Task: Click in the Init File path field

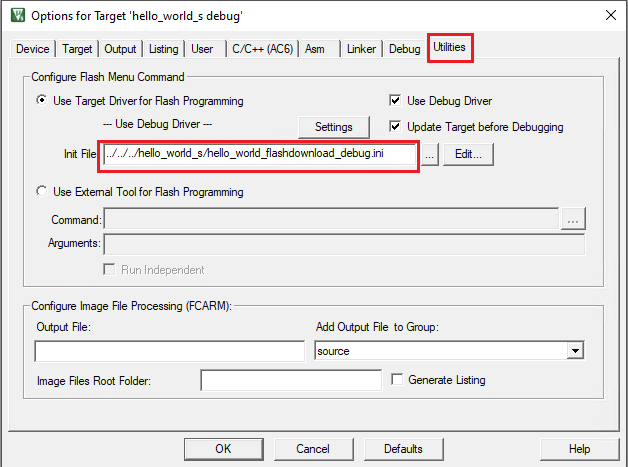Action: 259,154
